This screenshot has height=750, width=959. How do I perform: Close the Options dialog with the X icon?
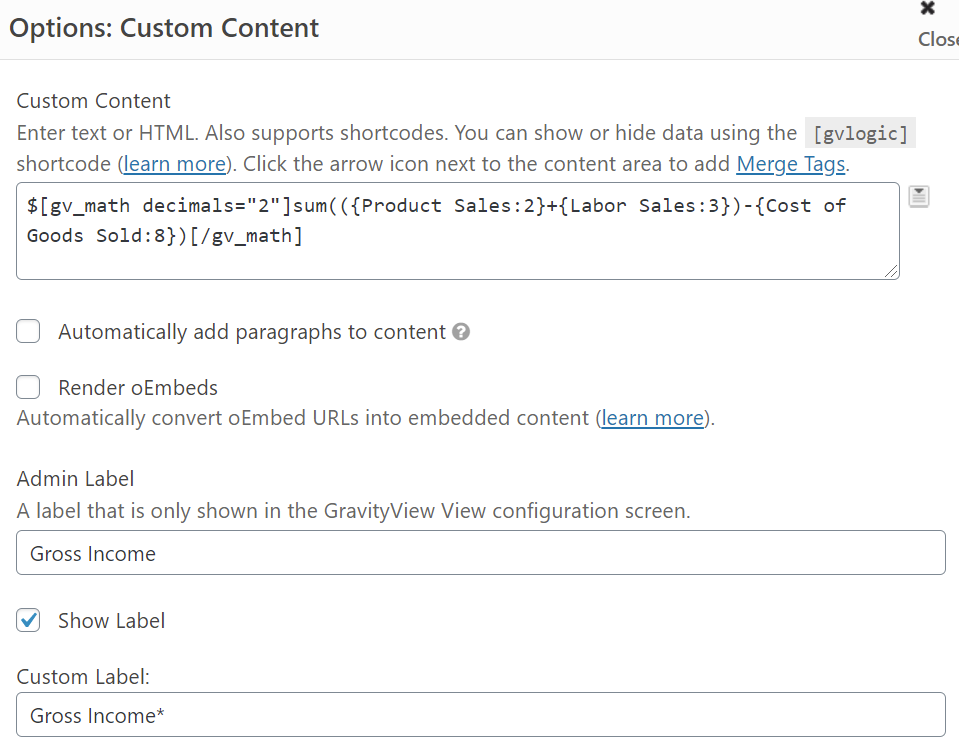tap(928, 9)
